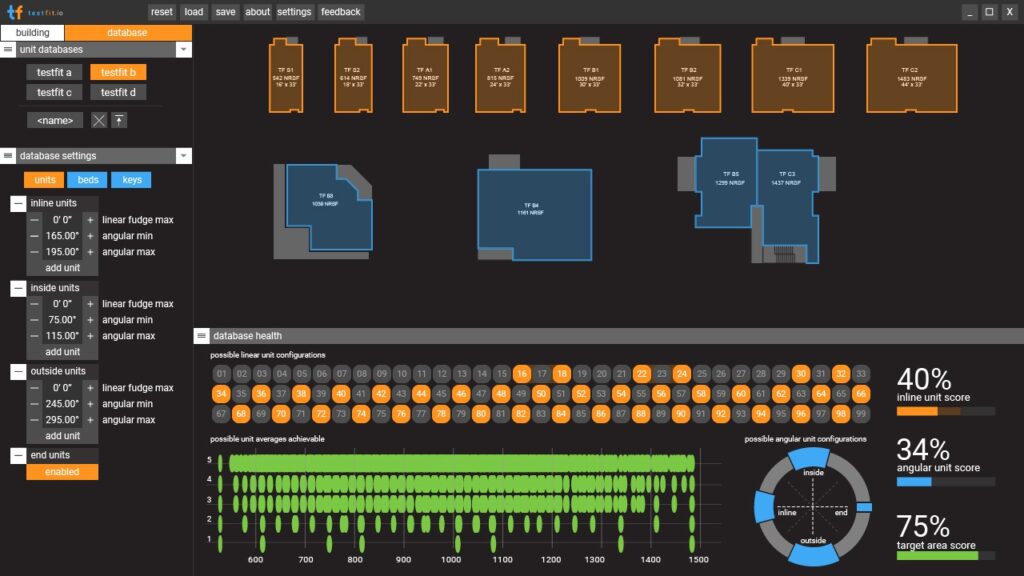This screenshot has width=1024, height=576.
Task: Select the TF A1 unit plan
Action: click(426, 76)
